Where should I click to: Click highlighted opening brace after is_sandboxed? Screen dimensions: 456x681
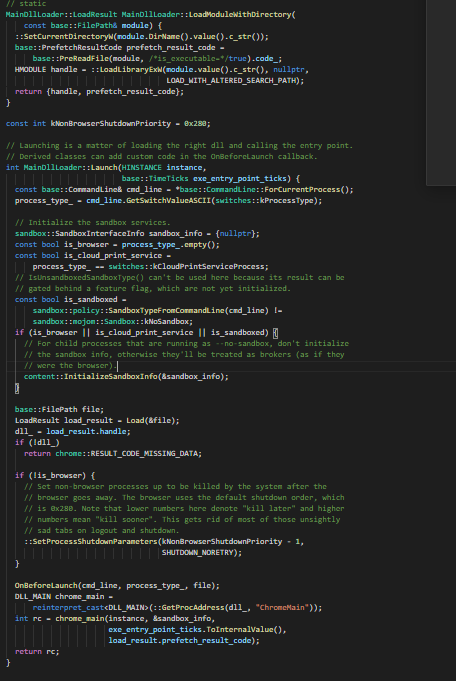click(275, 333)
